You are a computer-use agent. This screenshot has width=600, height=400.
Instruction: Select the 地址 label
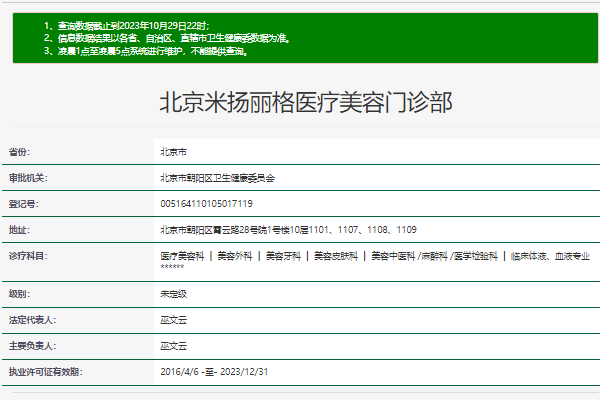(x=20, y=230)
